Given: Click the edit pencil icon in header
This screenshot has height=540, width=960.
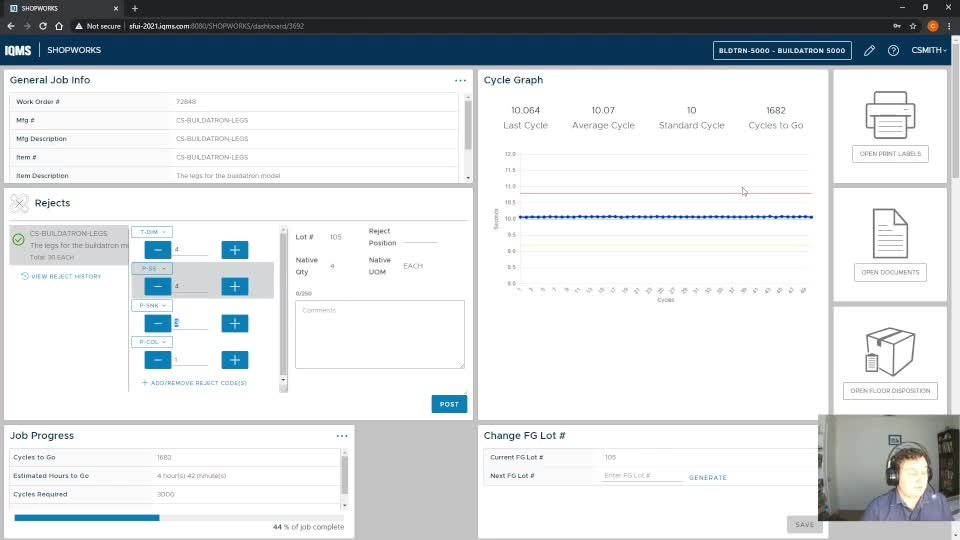Looking at the screenshot, I should click(x=869, y=51).
